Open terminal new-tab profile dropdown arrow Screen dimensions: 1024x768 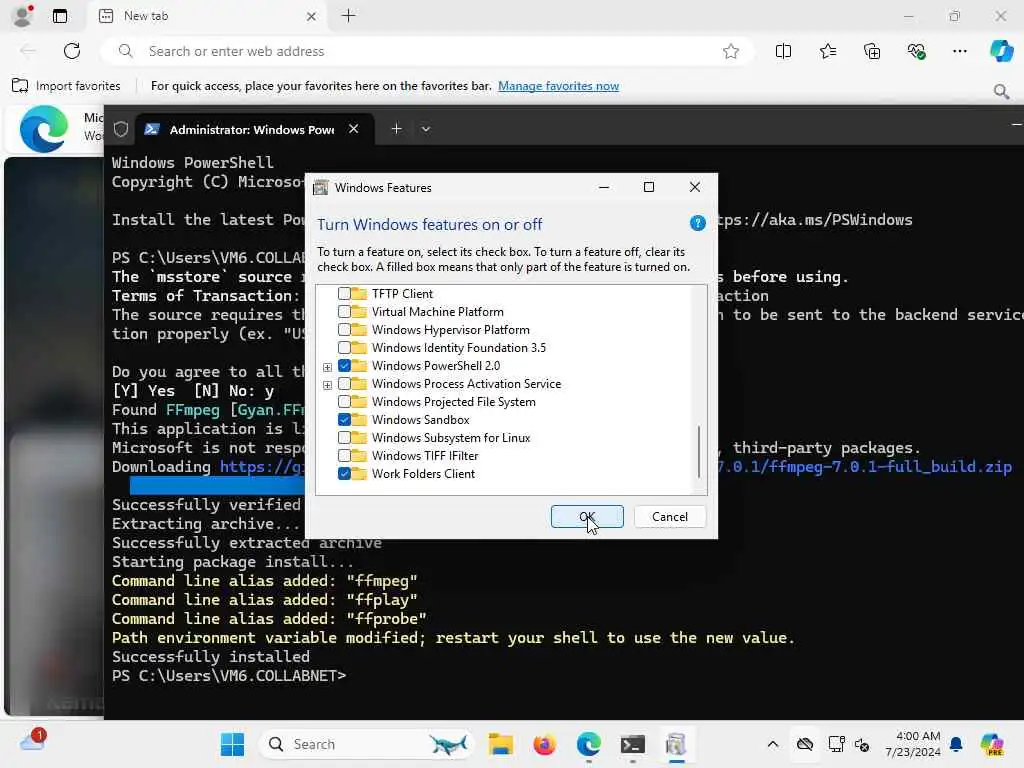click(426, 129)
